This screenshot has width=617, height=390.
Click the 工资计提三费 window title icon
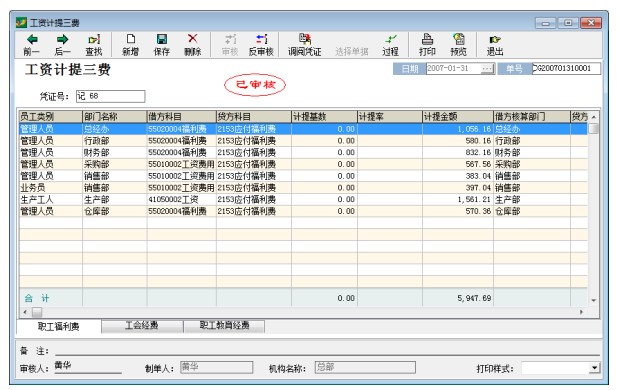coord(21,22)
